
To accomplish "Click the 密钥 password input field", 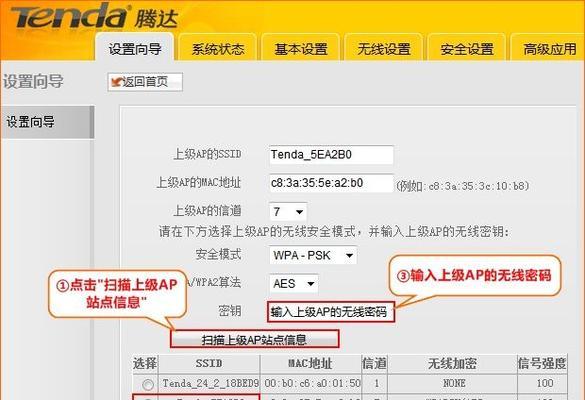I will pyautogui.click(x=331, y=312).
